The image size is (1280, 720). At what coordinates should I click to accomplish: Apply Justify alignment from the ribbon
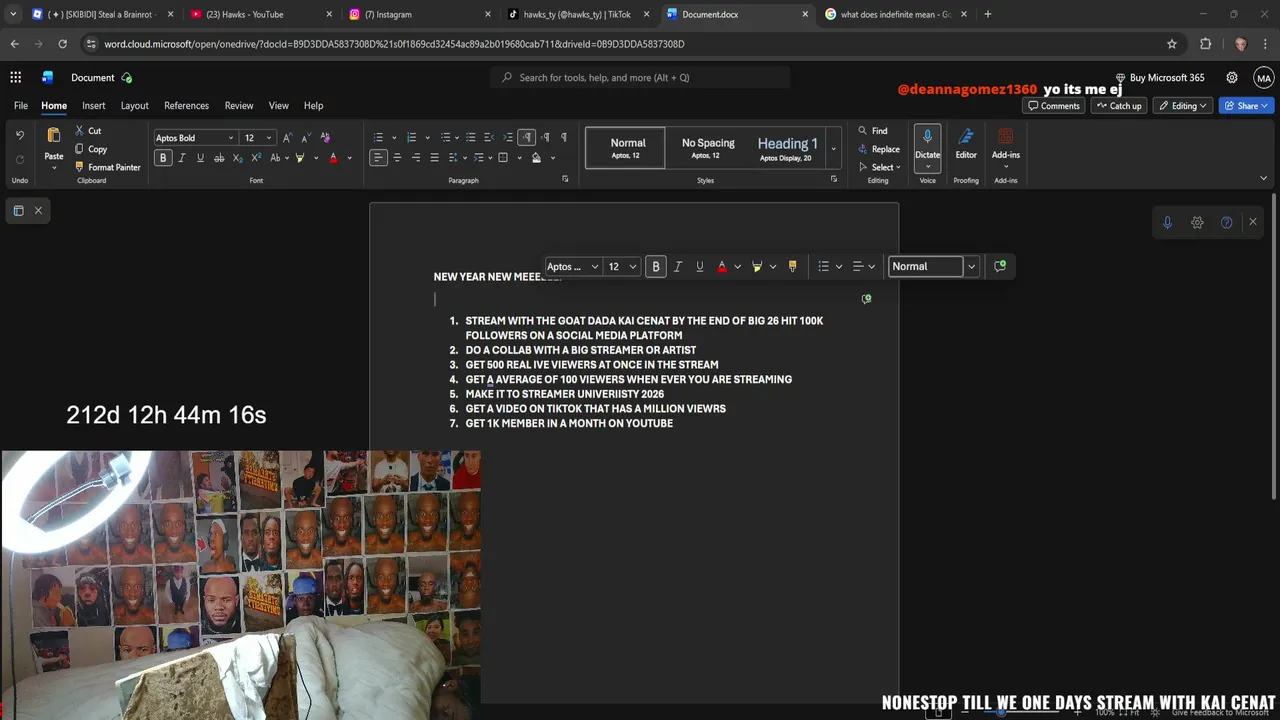point(434,158)
